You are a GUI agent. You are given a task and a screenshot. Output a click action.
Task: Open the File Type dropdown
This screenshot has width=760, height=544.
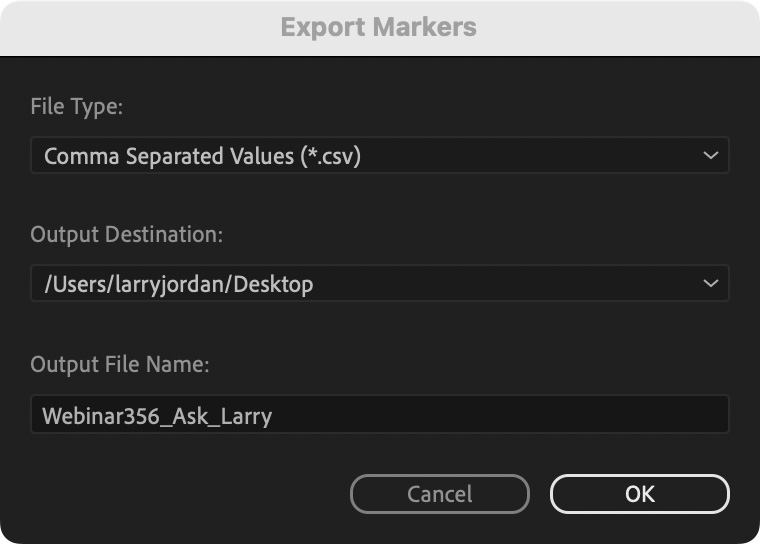[x=380, y=156]
